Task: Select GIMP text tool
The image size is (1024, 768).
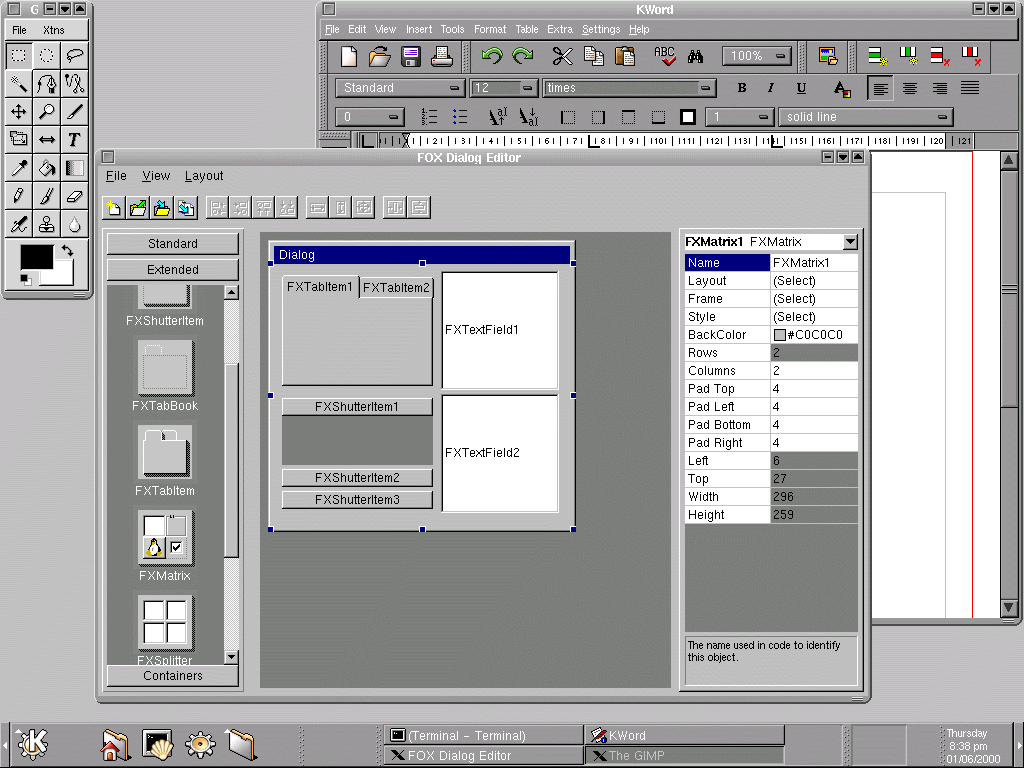Action: click(74, 140)
